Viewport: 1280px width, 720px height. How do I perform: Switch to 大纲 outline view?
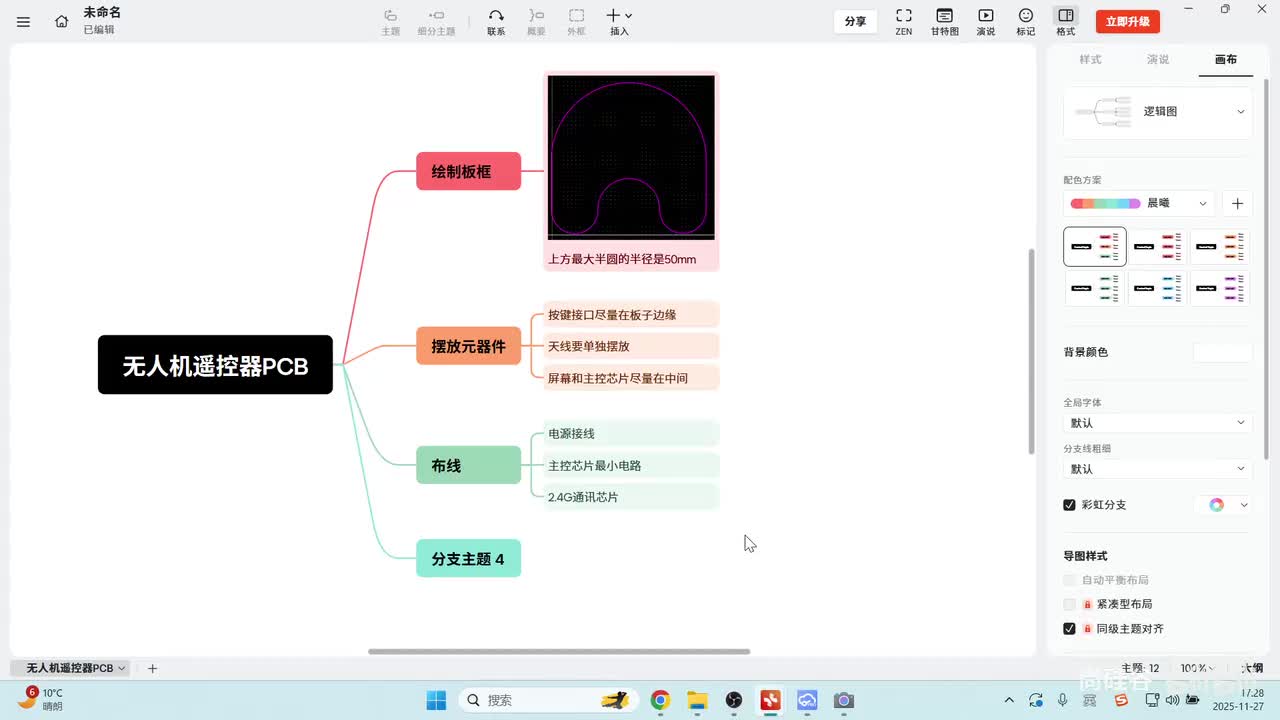[1252, 668]
